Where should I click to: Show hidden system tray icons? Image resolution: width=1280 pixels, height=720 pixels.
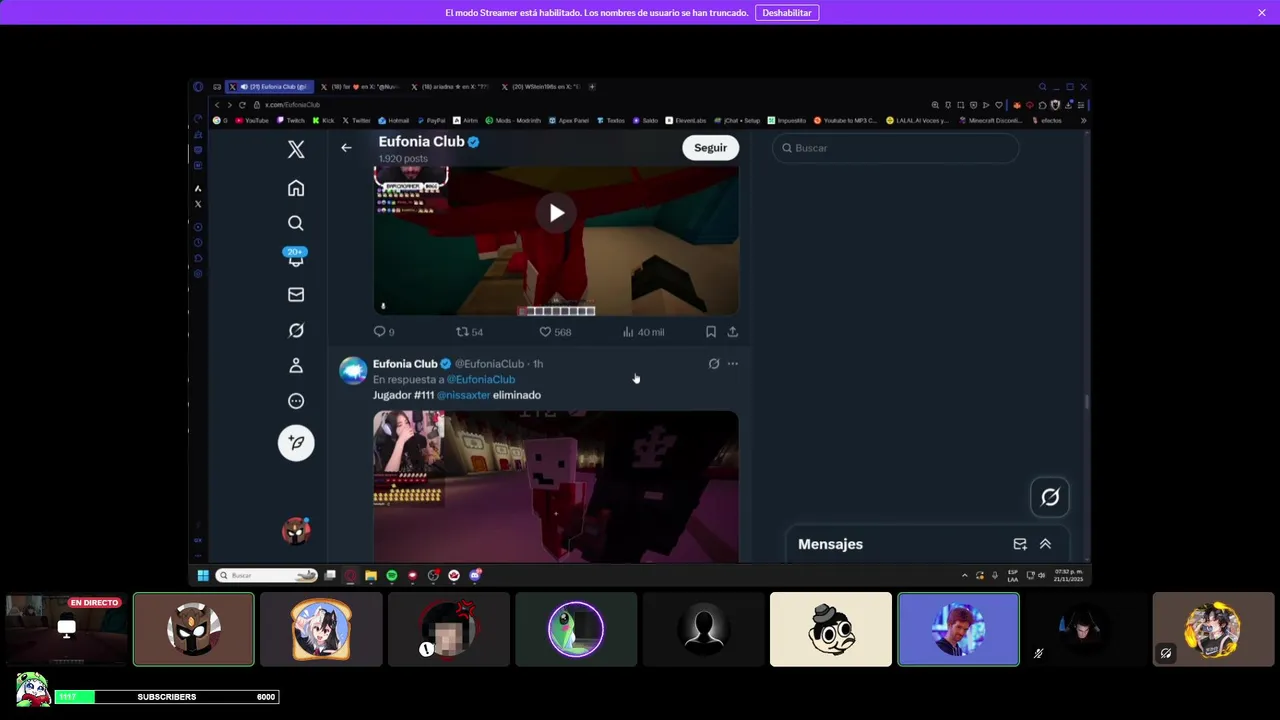(x=965, y=575)
